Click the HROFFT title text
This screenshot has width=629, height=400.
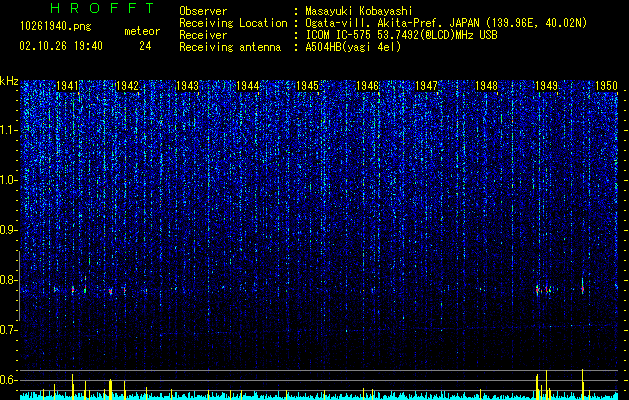(103, 8)
